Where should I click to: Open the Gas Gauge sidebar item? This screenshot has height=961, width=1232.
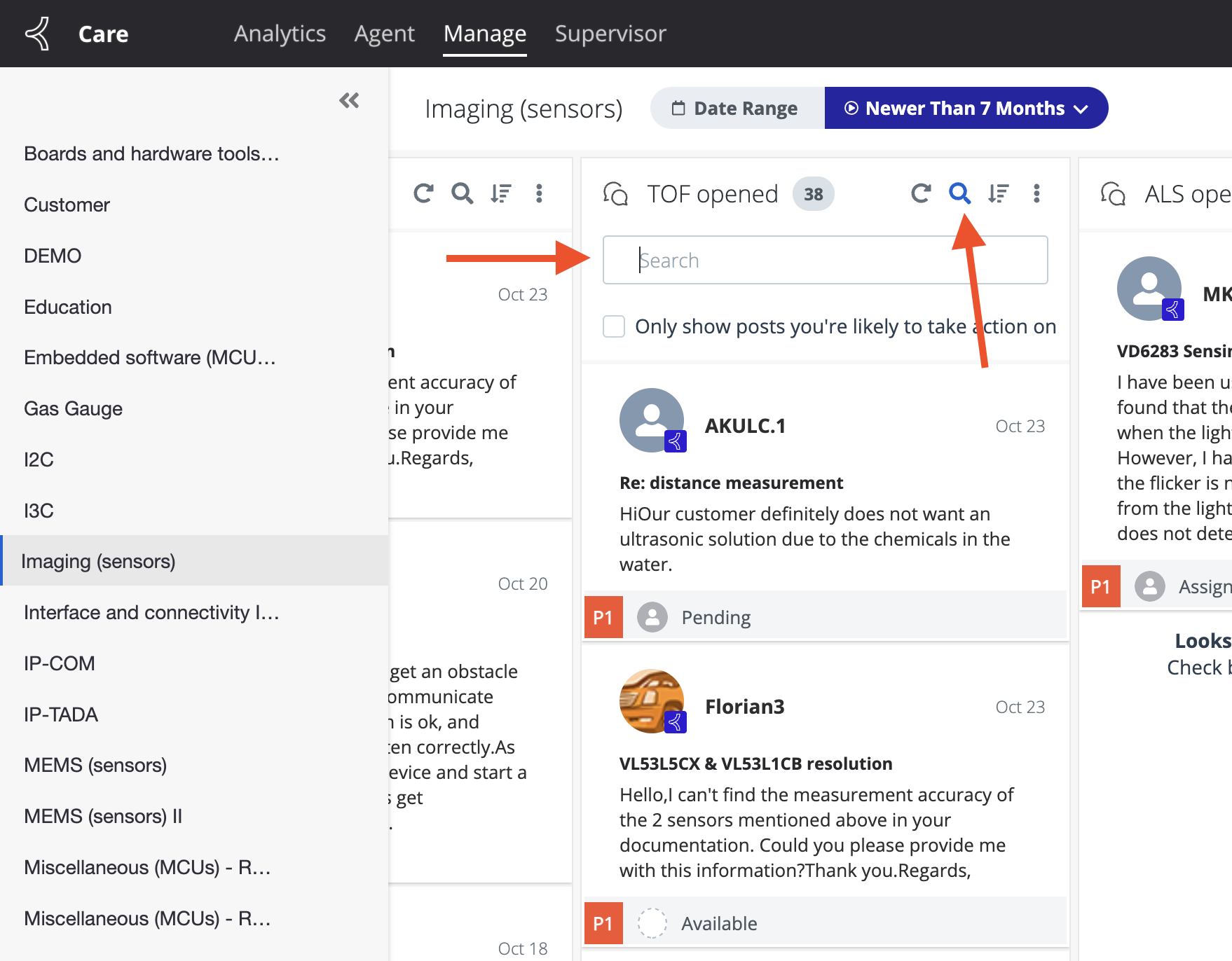tap(73, 408)
